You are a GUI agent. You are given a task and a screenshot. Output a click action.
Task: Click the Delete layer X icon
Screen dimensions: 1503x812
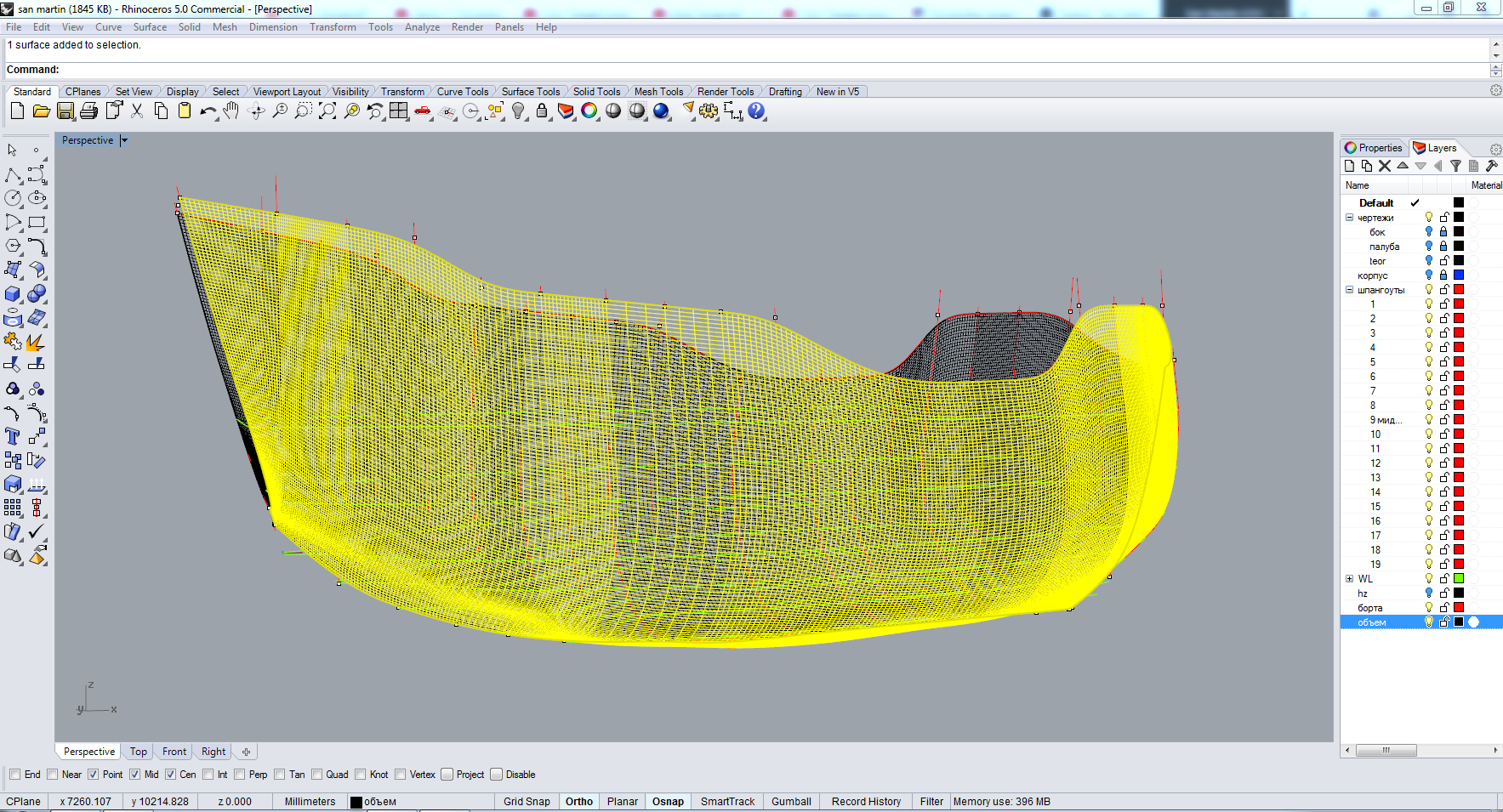tap(1385, 167)
